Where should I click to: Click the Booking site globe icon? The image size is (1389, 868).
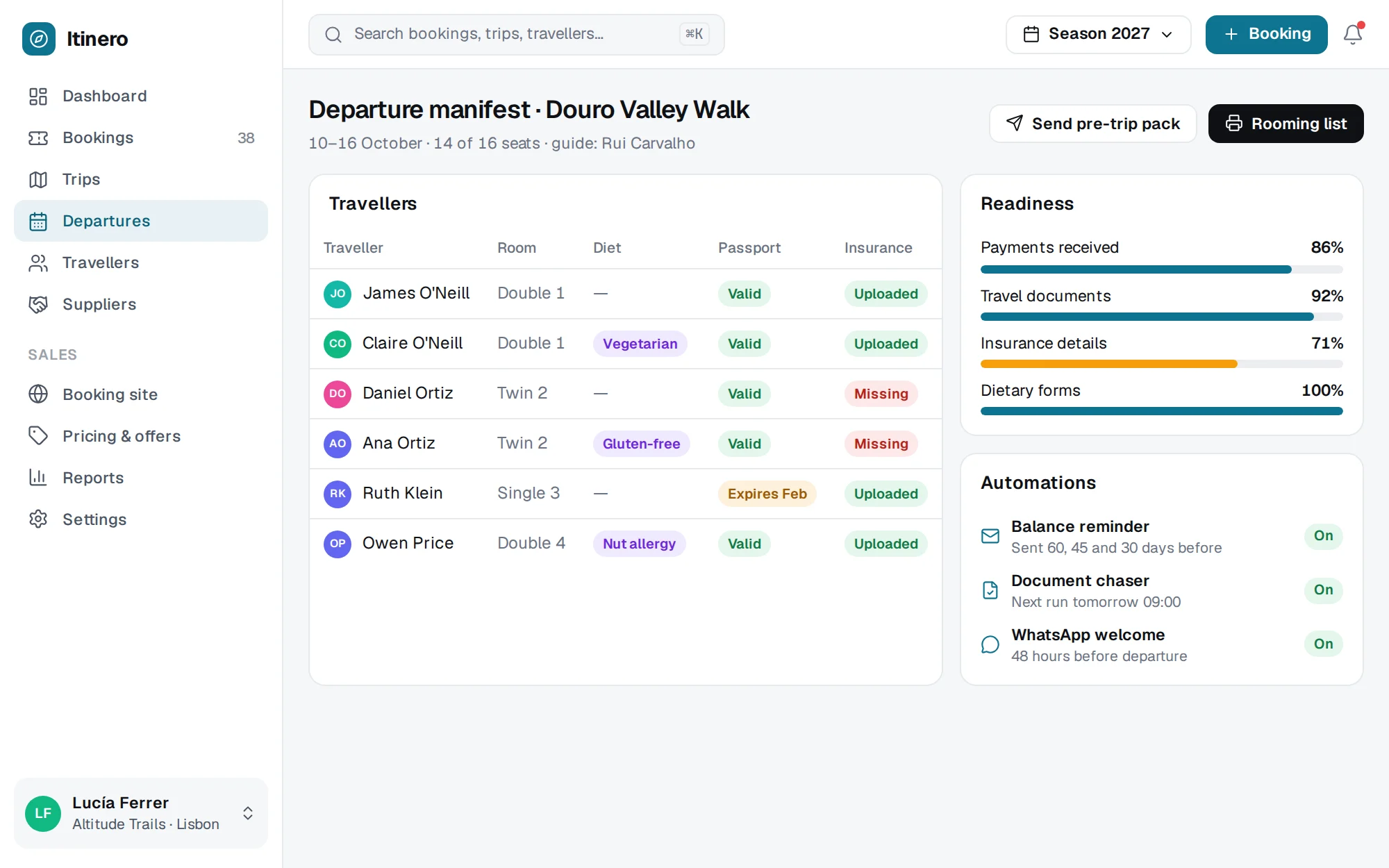coord(38,394)
